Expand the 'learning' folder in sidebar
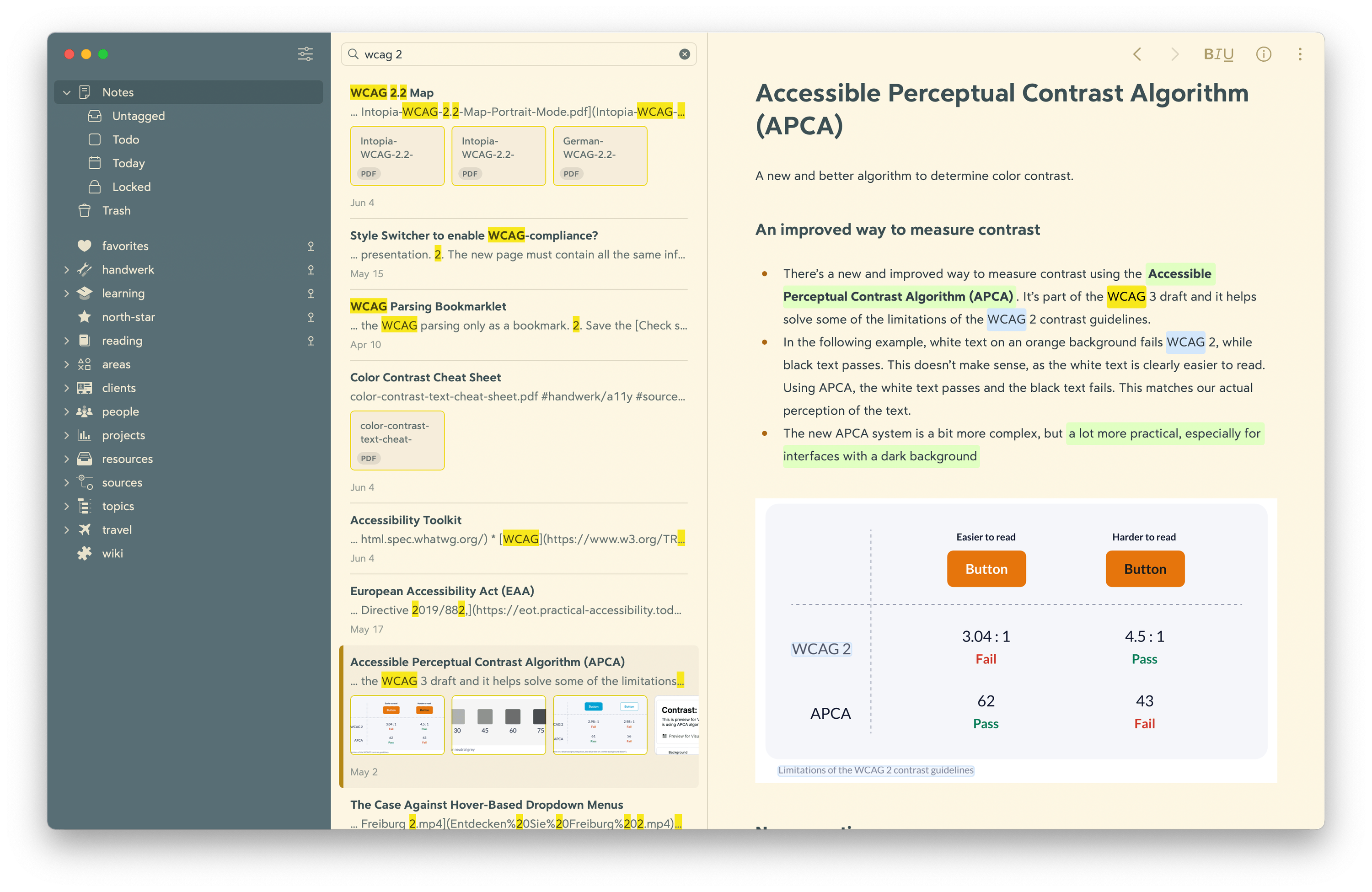Viewport: 1372px width, 892px height. tap(63, 293)
